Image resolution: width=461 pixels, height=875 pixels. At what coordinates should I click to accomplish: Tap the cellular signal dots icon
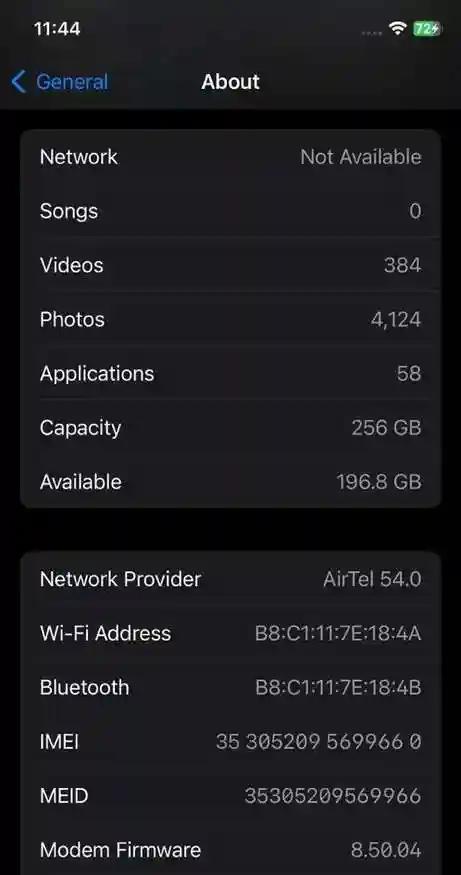tap(371, 33)
